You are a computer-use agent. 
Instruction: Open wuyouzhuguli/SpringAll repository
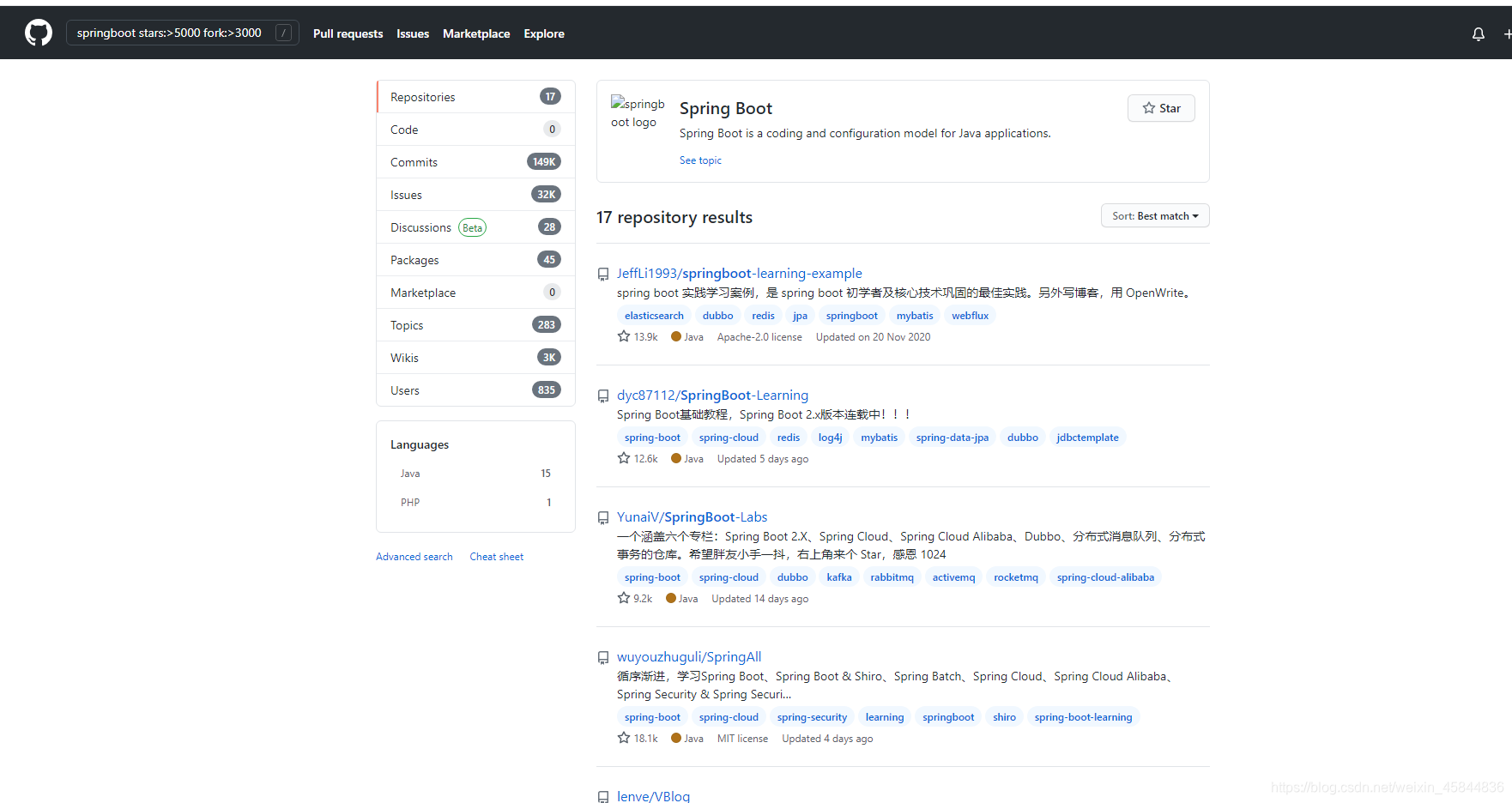[x=689, y=657]
